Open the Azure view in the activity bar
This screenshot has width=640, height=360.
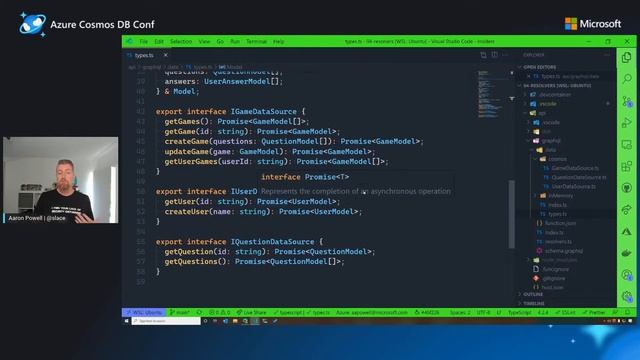click(x=627, y=231)
